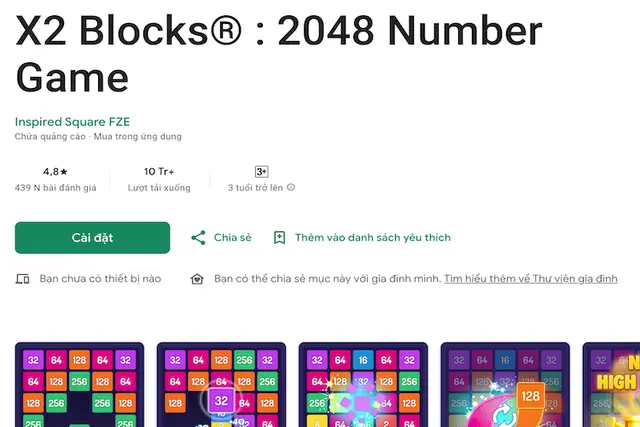640x427 pixels.
Task: Click the devices icon near Bạn chưa có thiết bị nào
Action: tap(22, 279)
